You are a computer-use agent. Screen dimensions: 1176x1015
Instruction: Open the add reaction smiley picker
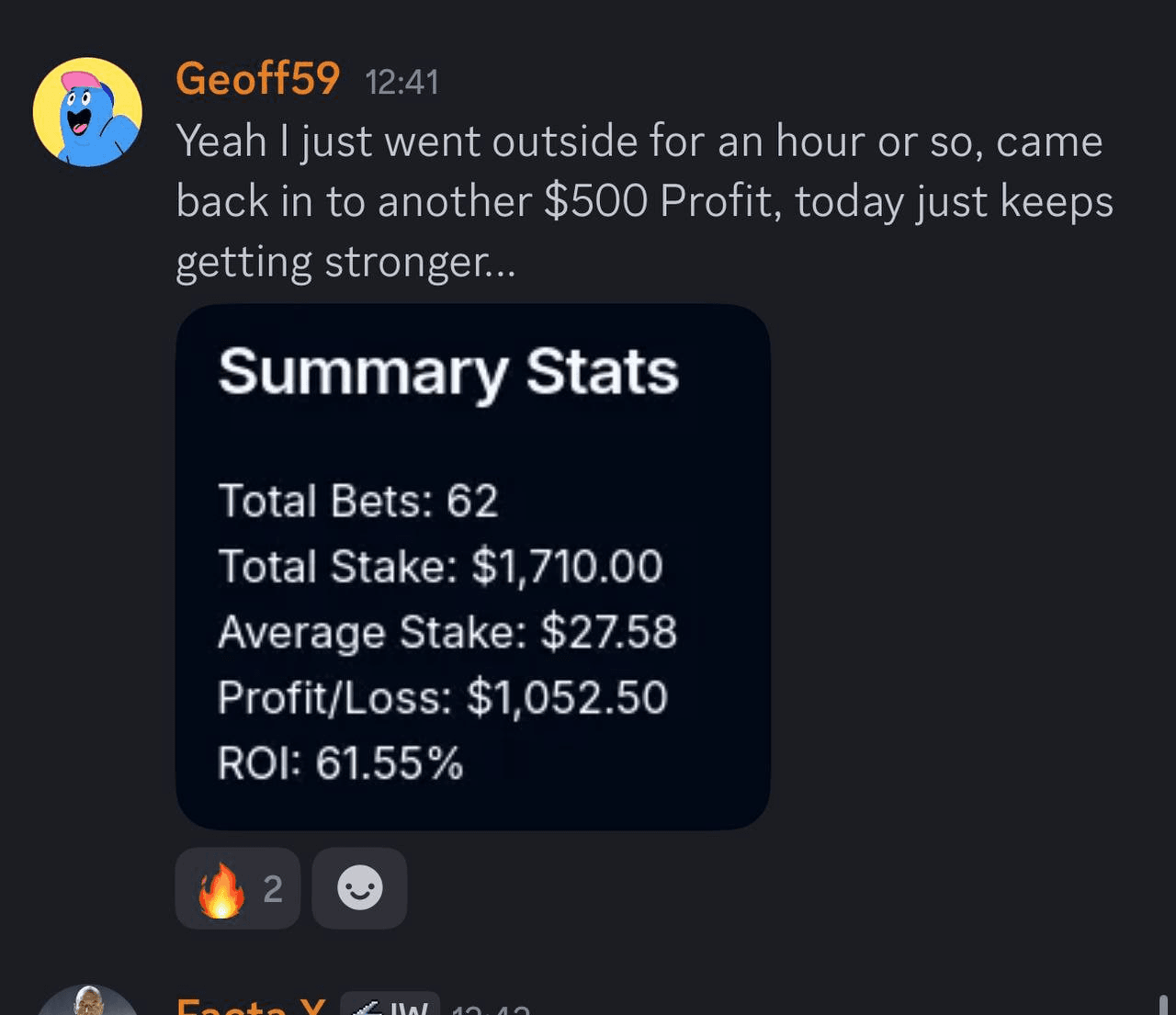click(359, 889)
